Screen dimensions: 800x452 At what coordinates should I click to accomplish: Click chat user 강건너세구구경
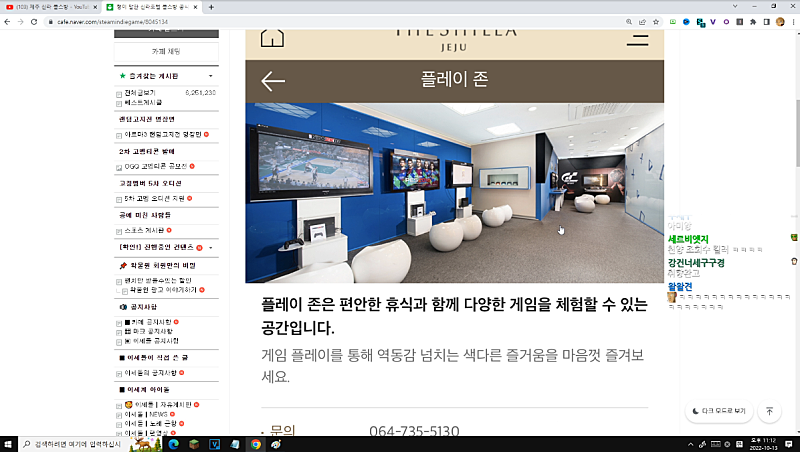[x=696, y=263]
